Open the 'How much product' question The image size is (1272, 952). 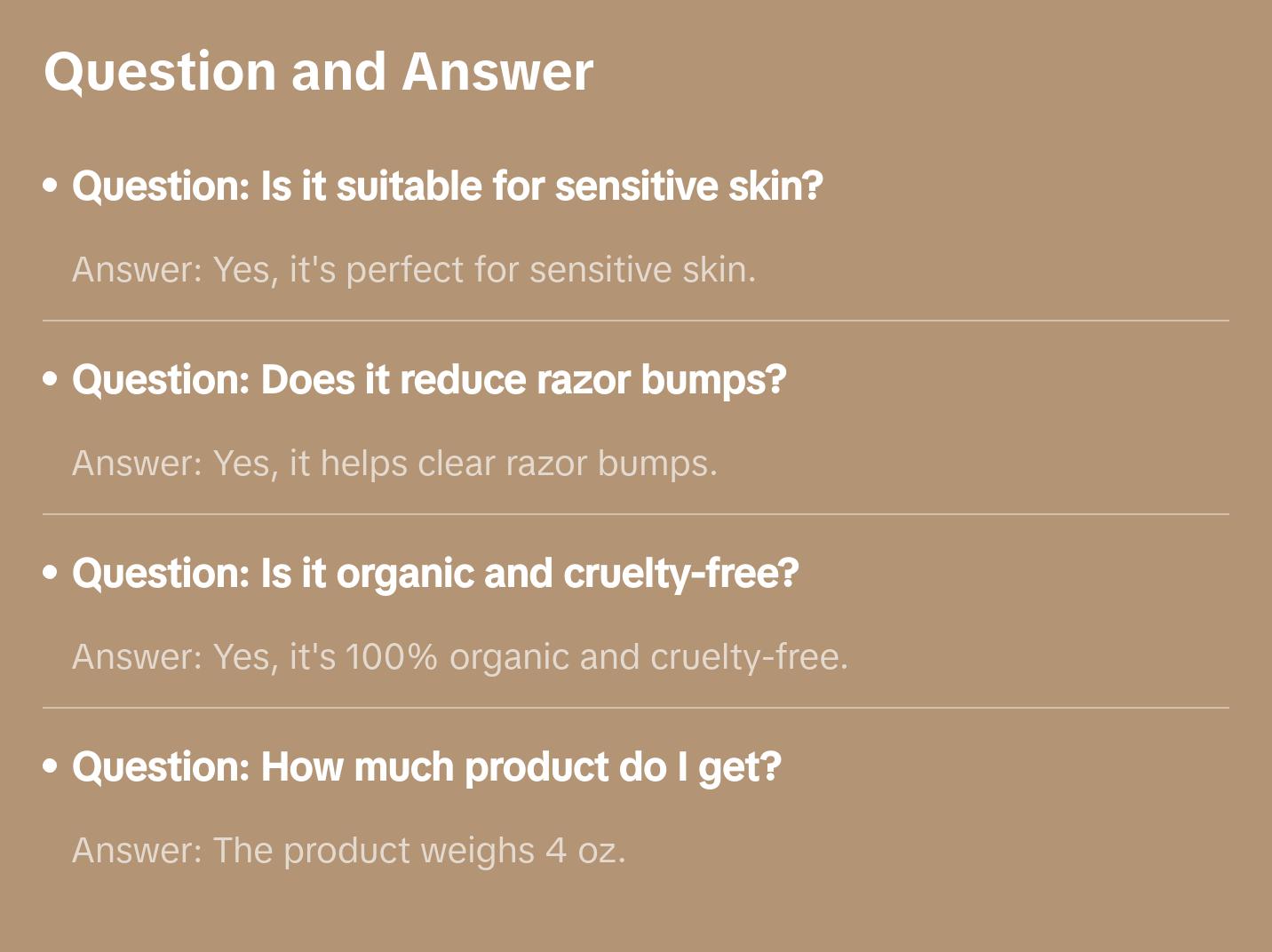[x=426, y=767]
